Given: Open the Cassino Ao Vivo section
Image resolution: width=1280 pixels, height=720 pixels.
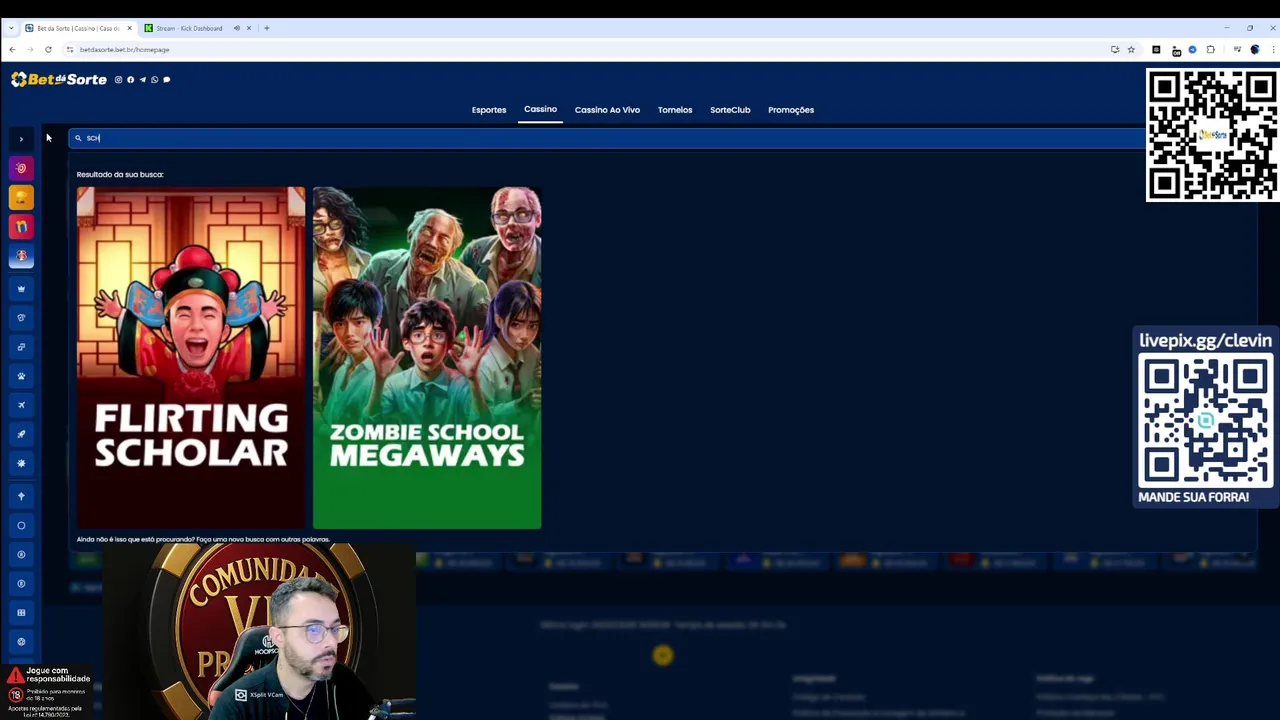Looking at the screenshot, I should (x=607, y=110).
